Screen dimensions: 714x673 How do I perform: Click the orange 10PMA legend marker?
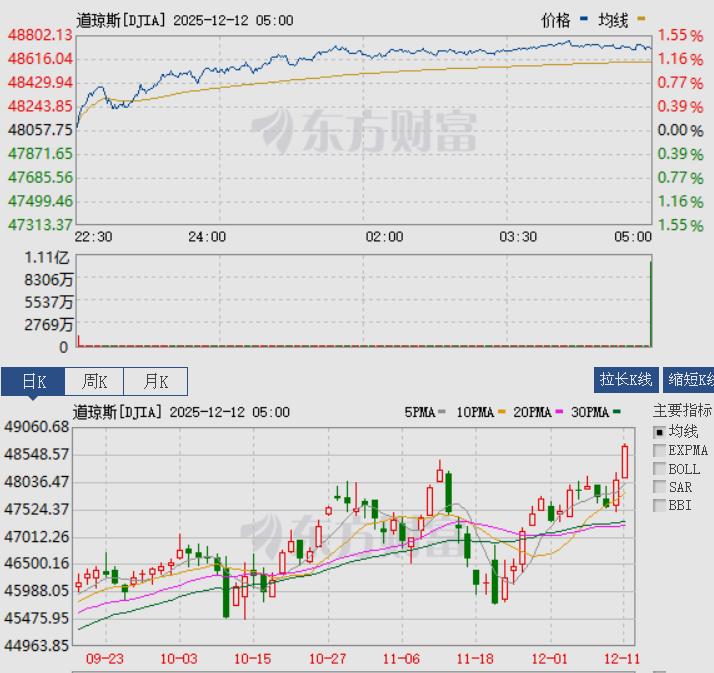pos(502,412)
